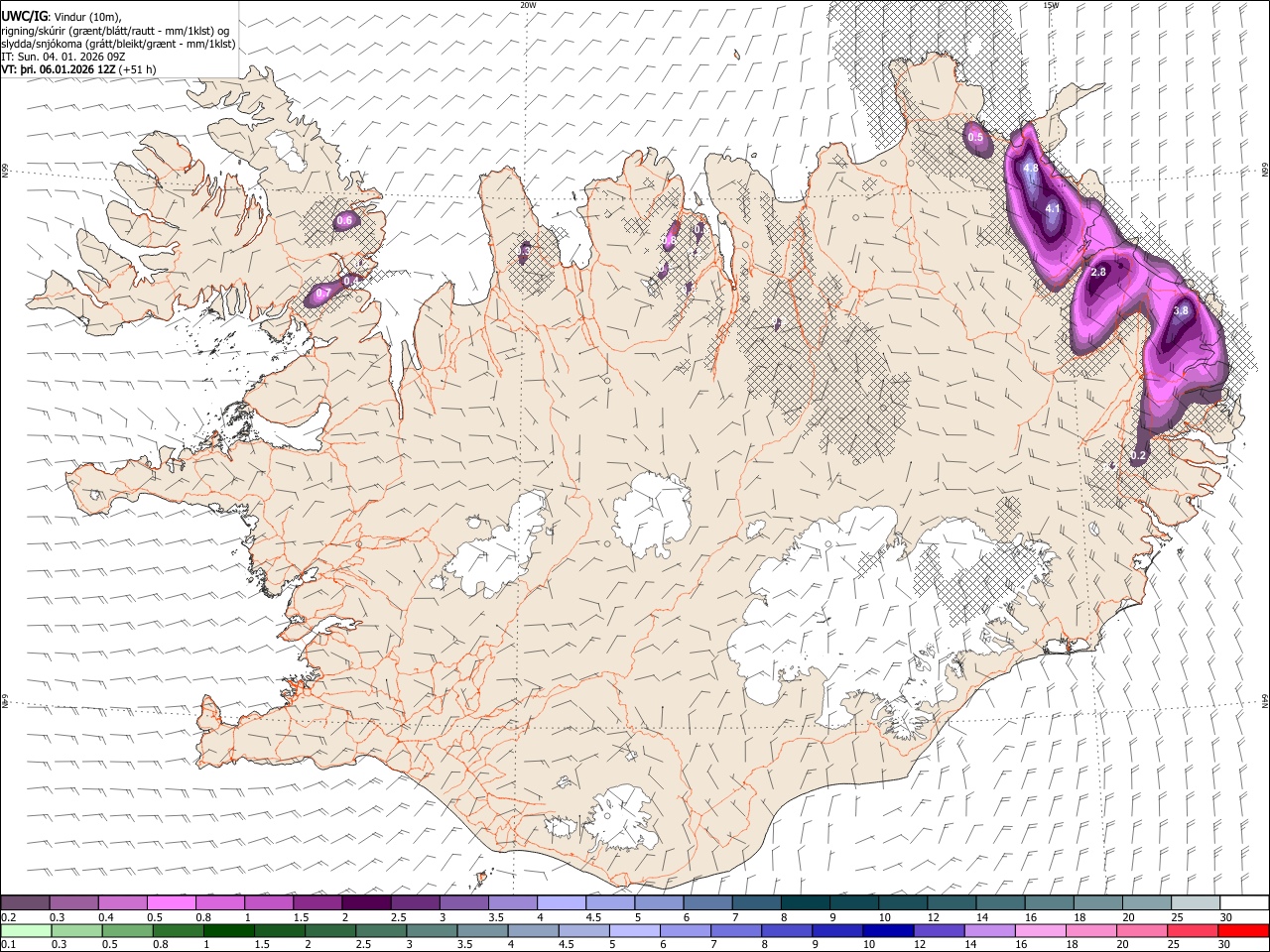
Task: Click the 15W longitude label
Action: pos(1051,5)
